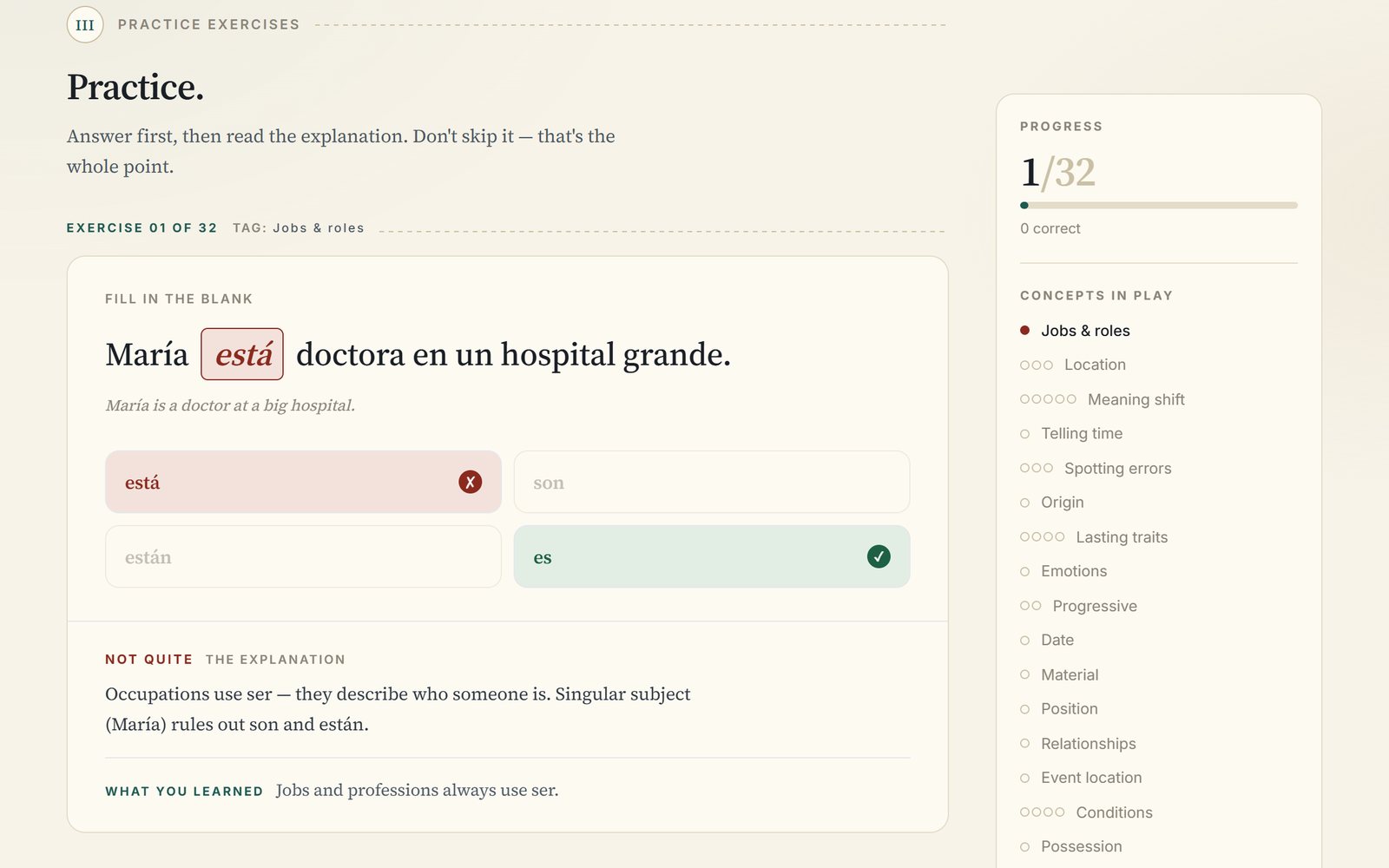Click the 'Practice.' page heading
Screen dimensions: 1389x868
[135, 87]
